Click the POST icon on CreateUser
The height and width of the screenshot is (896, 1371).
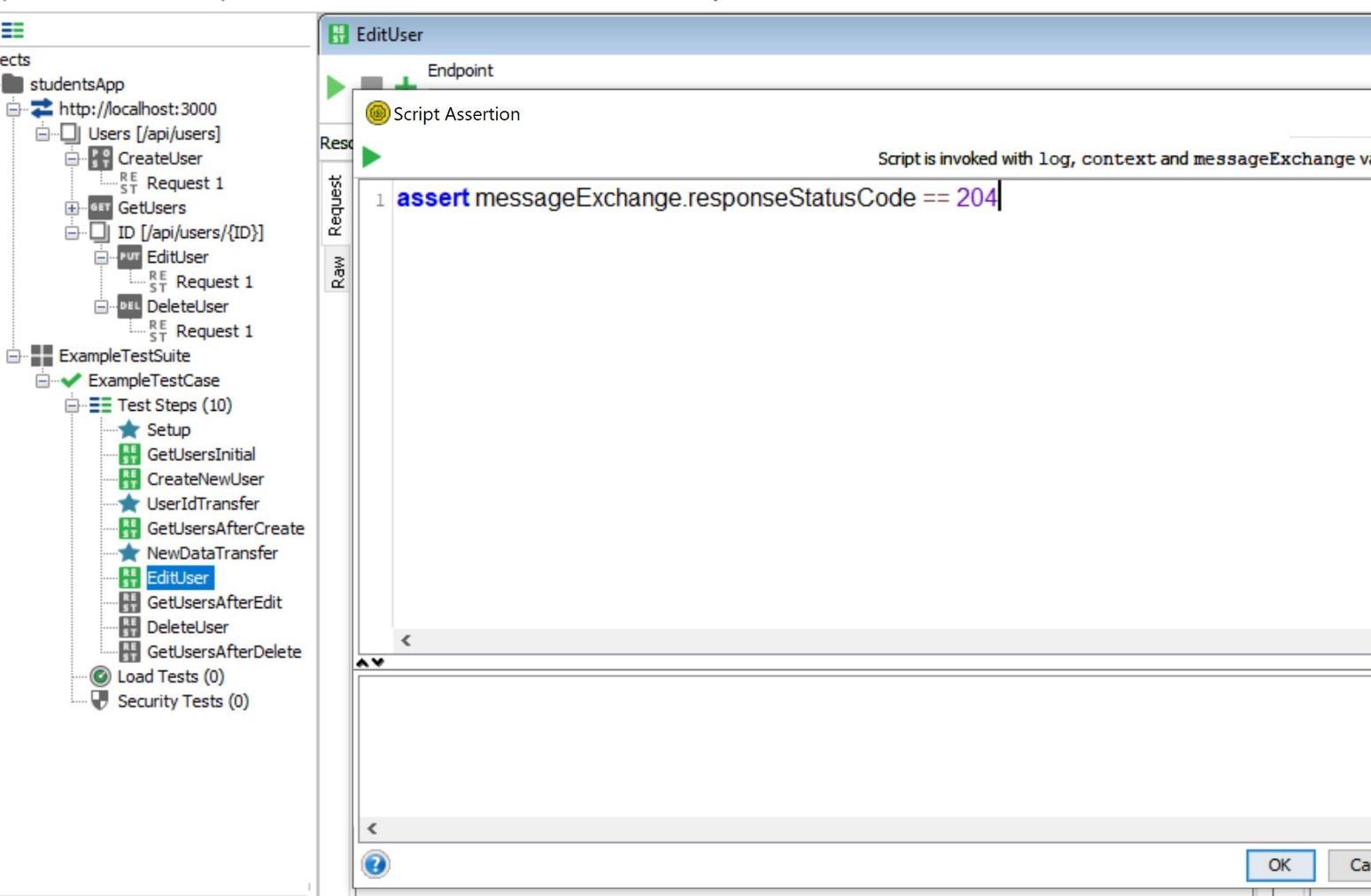point(100,158)
